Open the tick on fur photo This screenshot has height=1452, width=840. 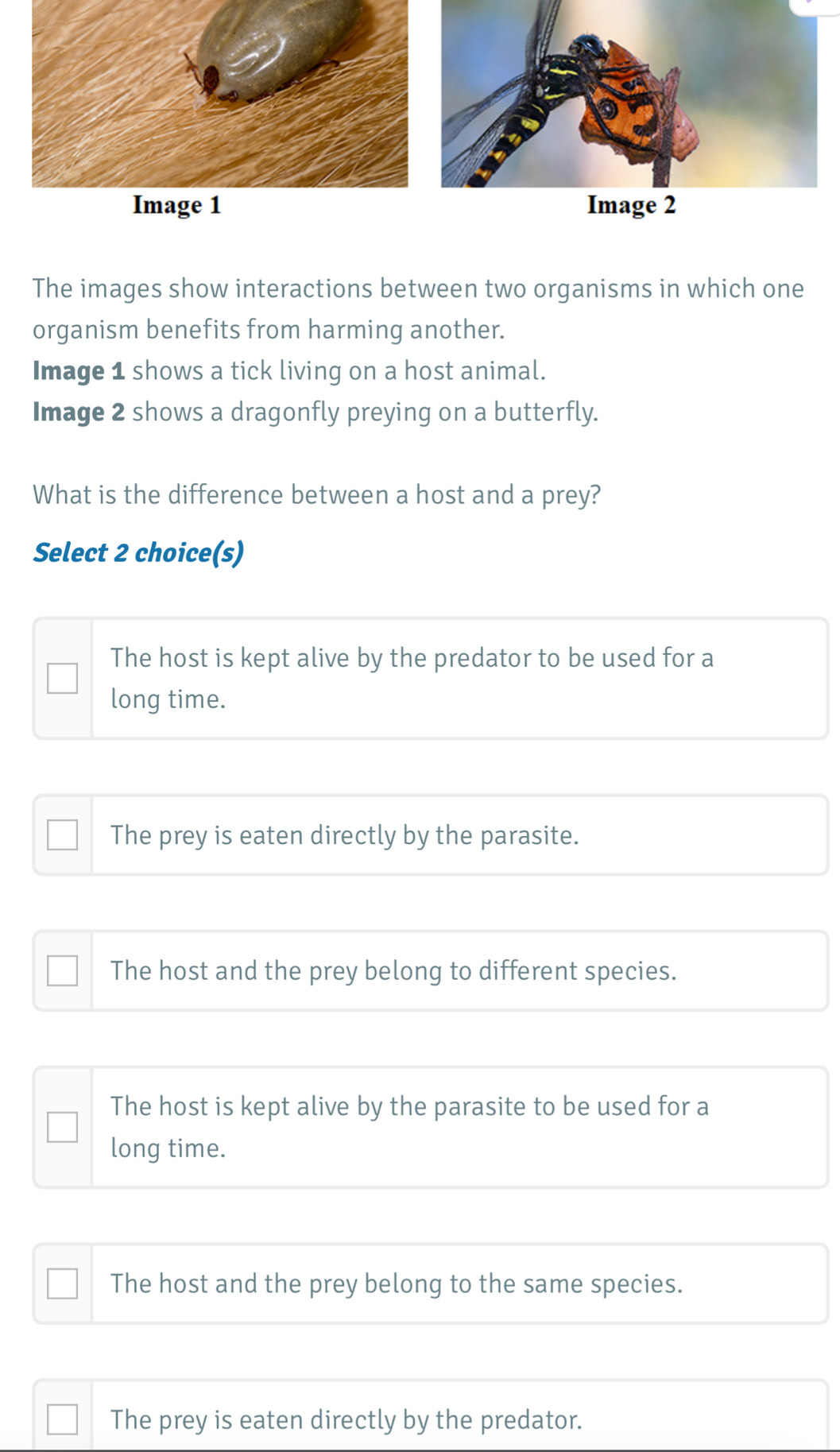click(x=219, y=93)
